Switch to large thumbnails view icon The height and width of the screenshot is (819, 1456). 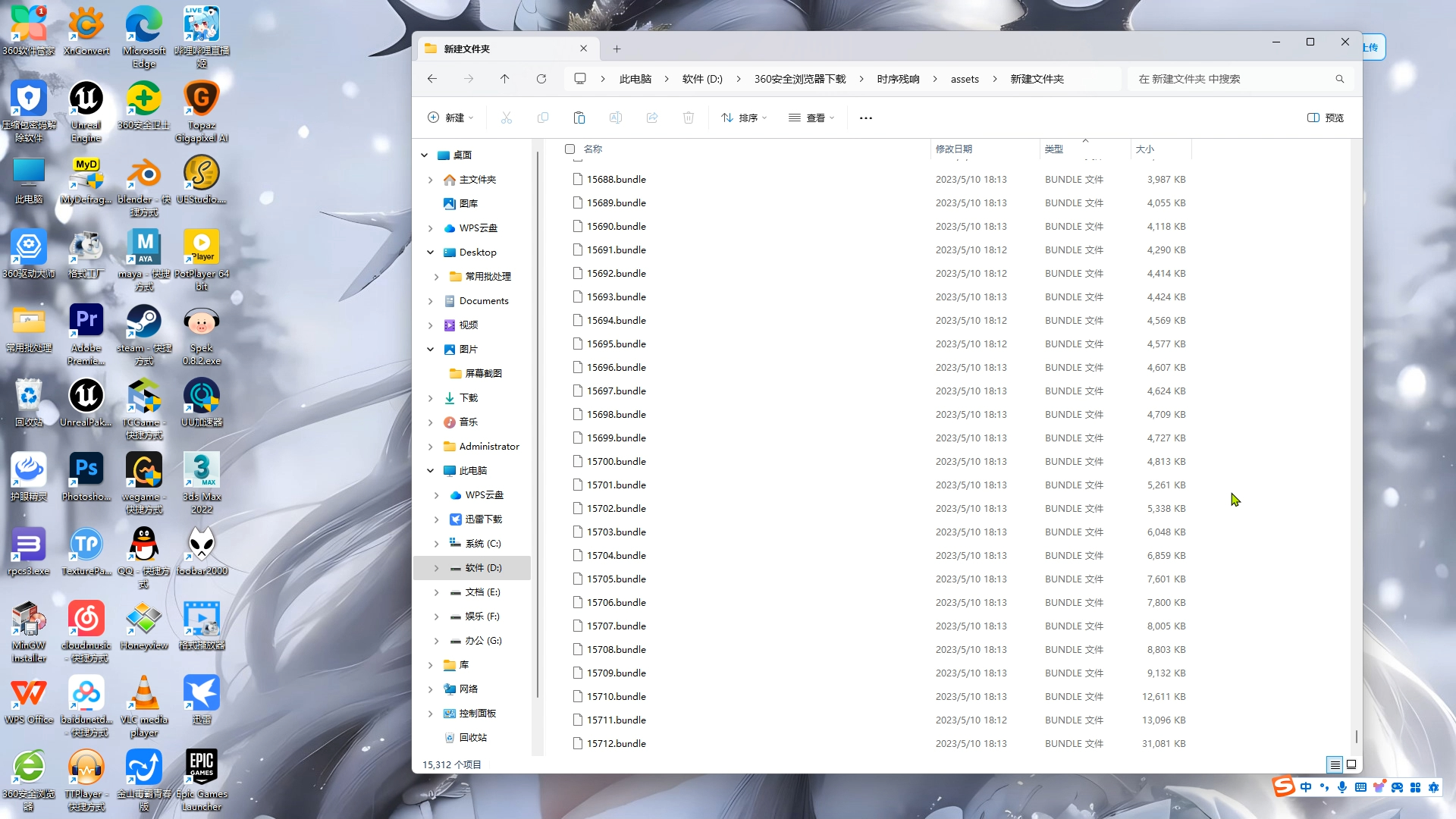pyautogui.click(x=1351, y=764)
